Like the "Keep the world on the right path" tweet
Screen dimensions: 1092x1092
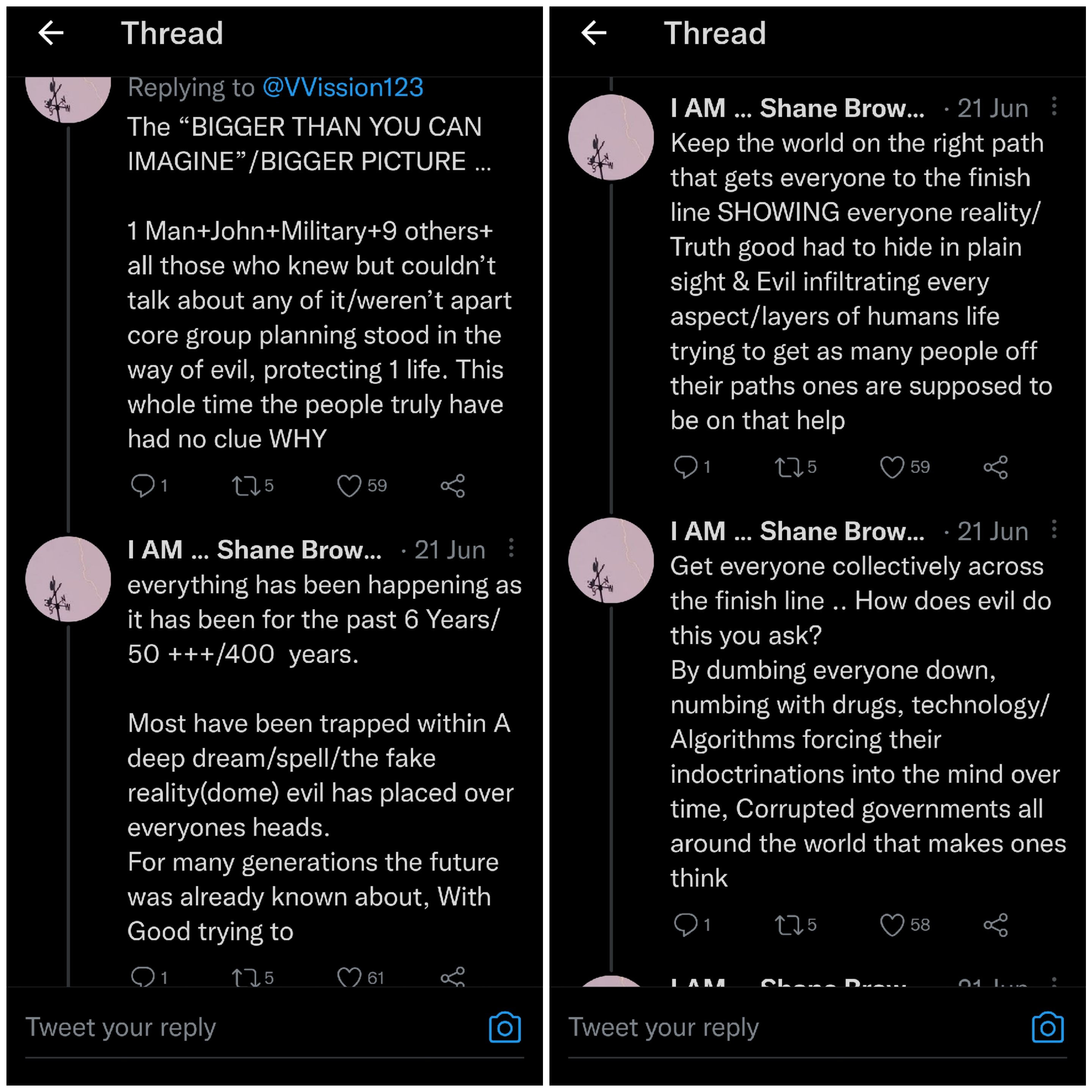pos(892,468)
